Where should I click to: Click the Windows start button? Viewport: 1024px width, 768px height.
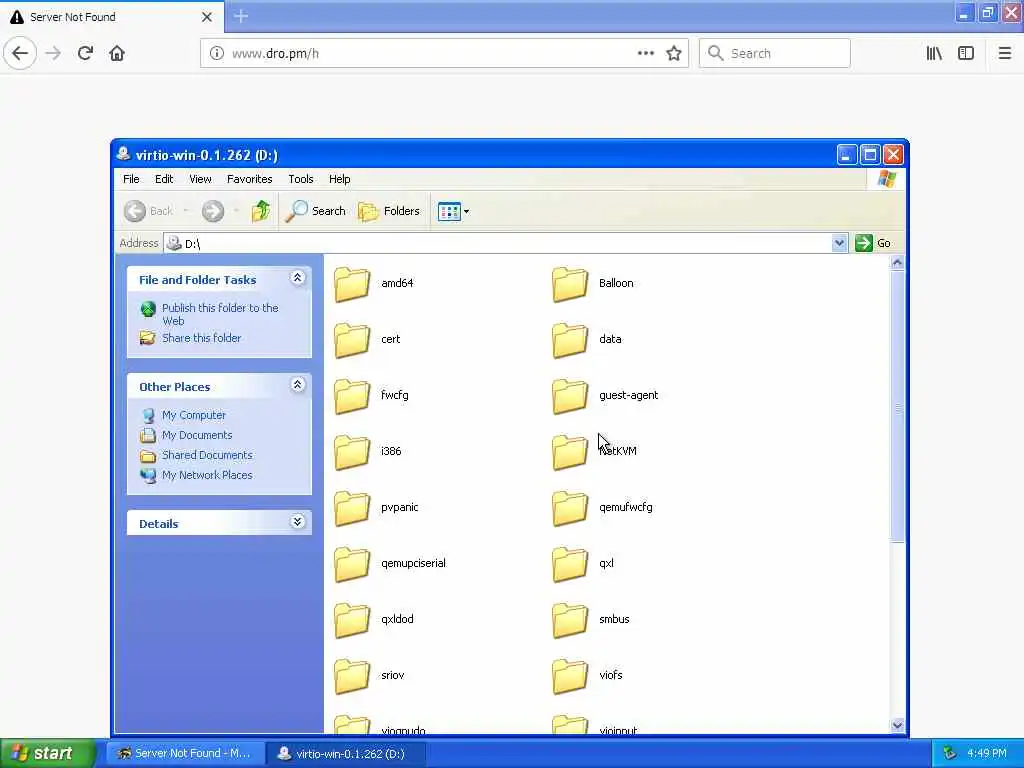48,753
